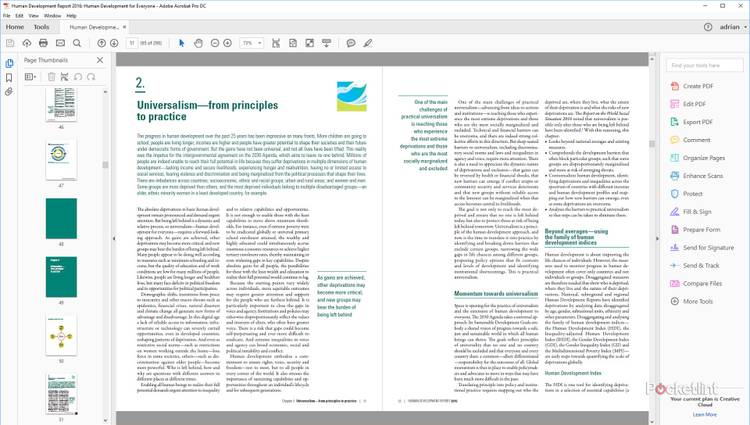Open the adrian account dropdown
750x425 pixels.
click(733, 27)
